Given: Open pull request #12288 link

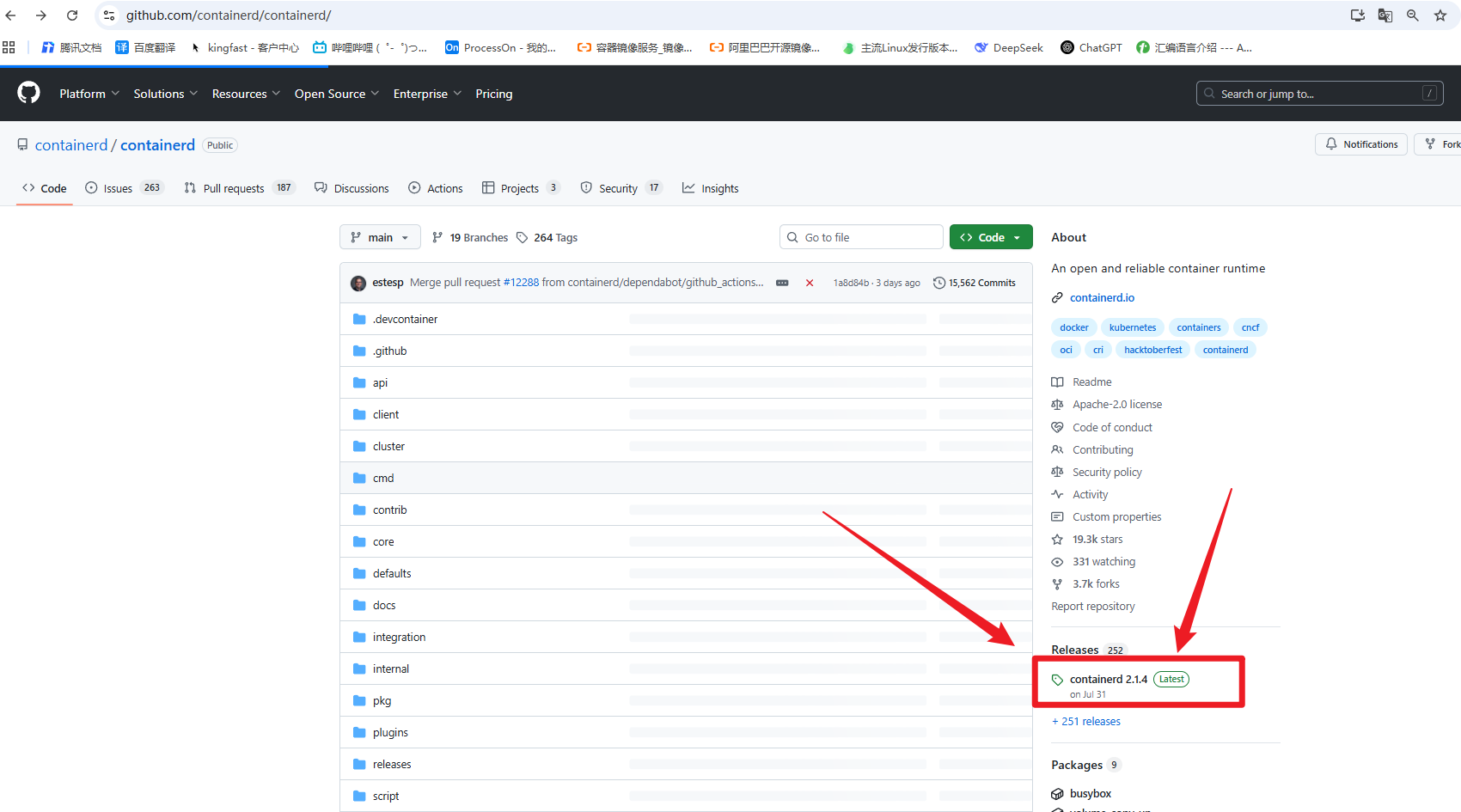Looking at the screenshot, I should [x=521, y=282].
